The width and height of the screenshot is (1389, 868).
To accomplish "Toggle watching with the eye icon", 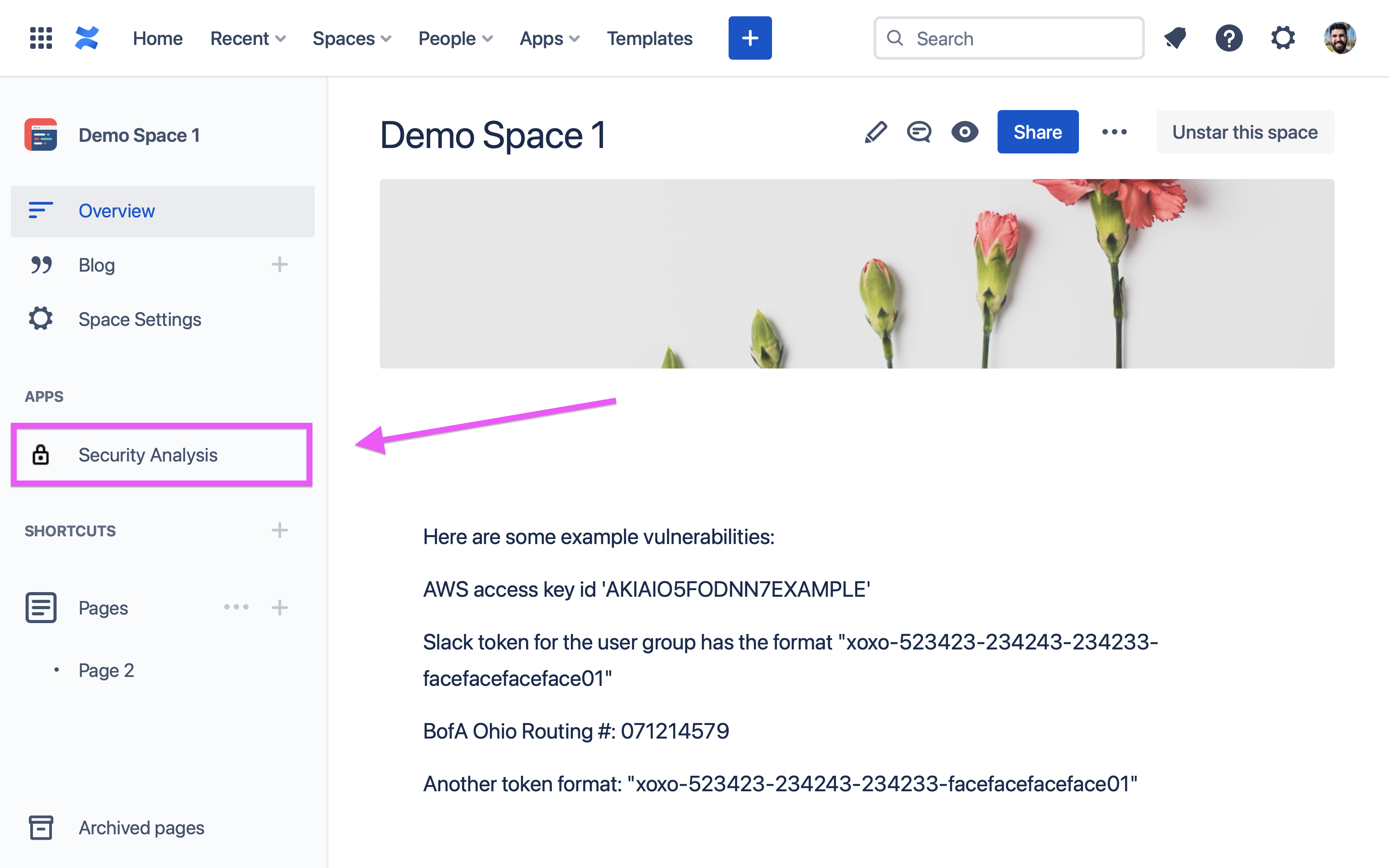I will (965, 132).
